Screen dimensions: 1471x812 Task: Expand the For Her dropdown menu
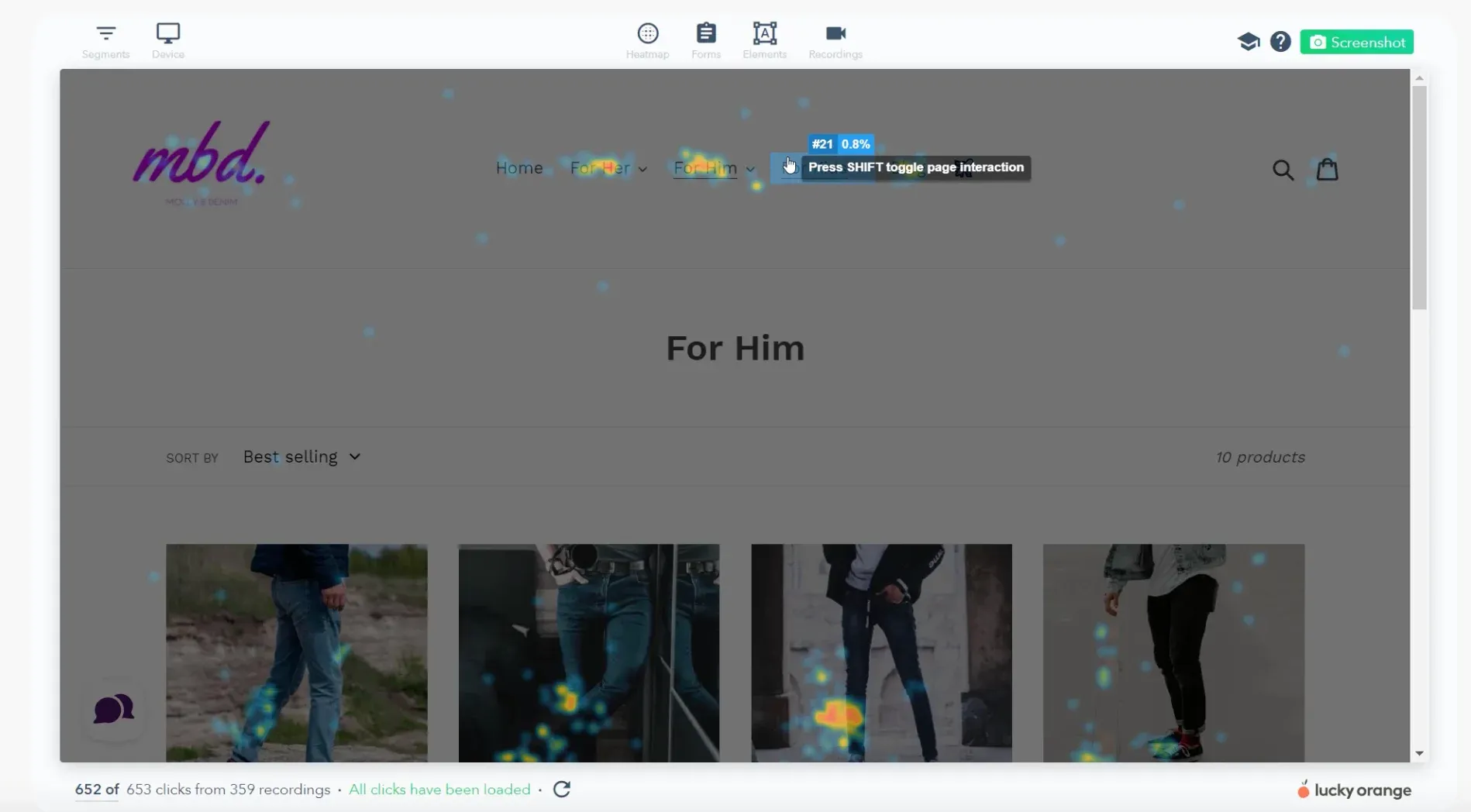(608, 168)
